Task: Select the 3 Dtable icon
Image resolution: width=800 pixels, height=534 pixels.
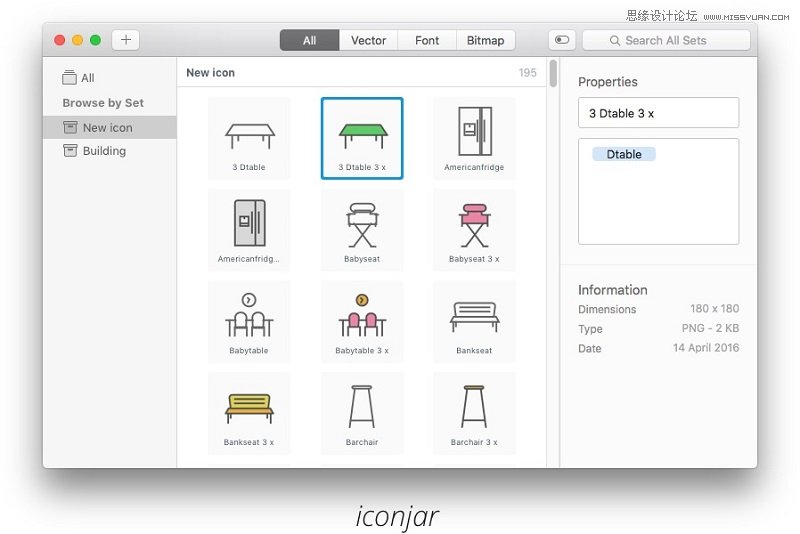Action: click(249, 135)
